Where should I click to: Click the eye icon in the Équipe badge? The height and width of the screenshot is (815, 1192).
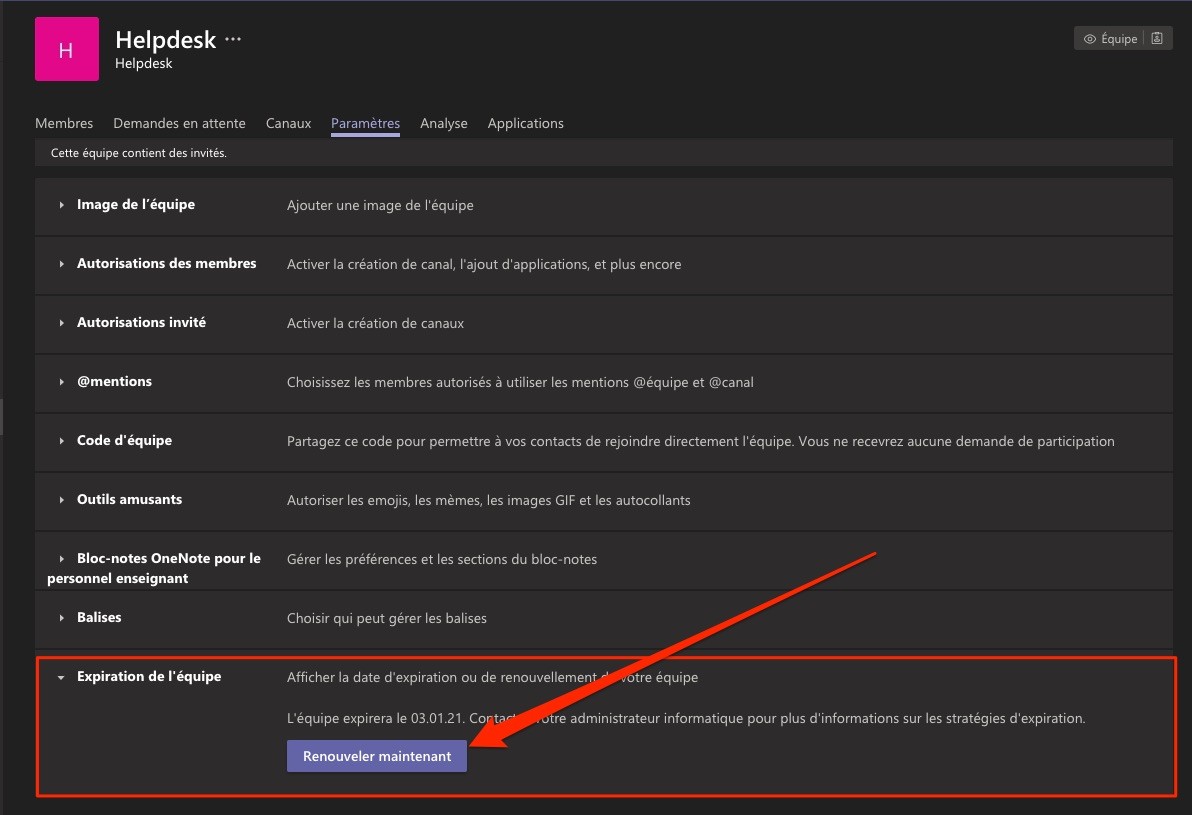1090,39
